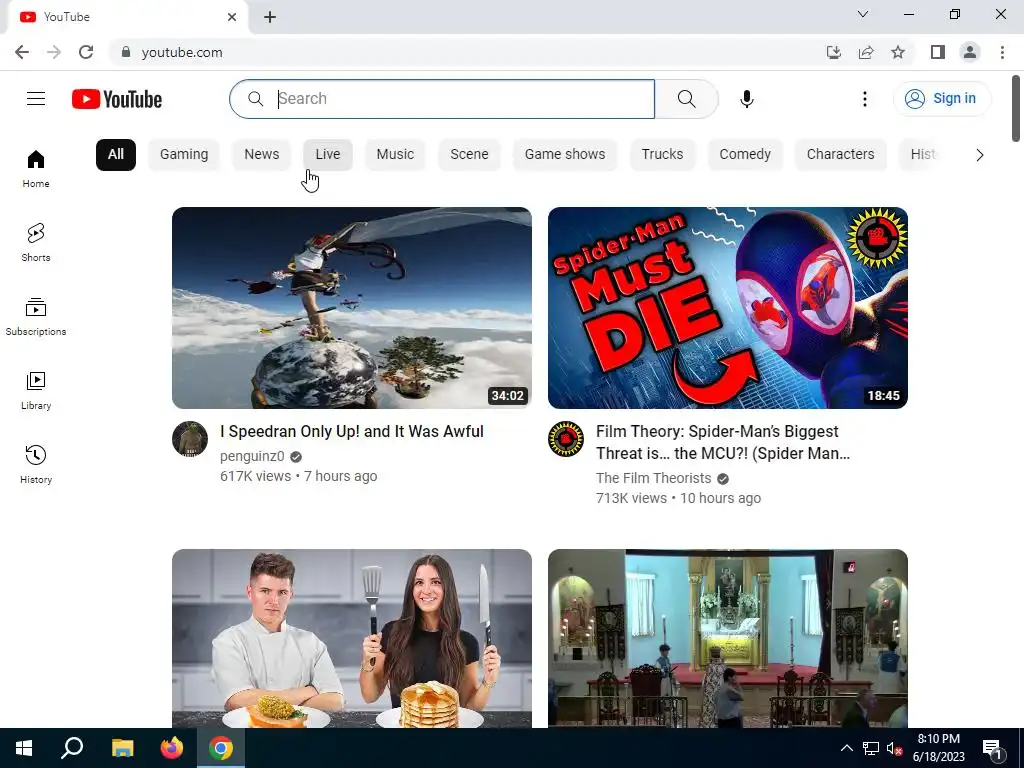
Task: Click the site padlock icon
Action: [126, 52]
